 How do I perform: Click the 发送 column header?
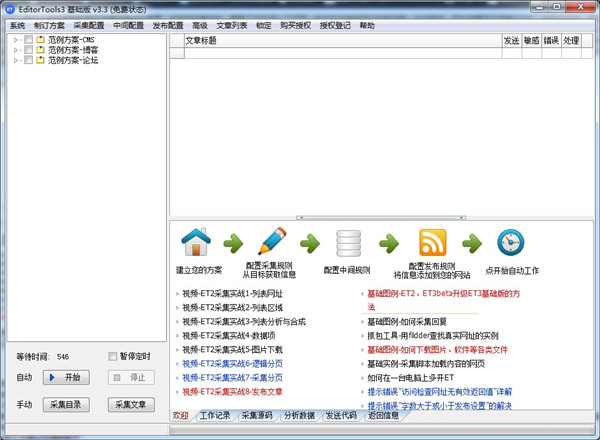[512, 41]
